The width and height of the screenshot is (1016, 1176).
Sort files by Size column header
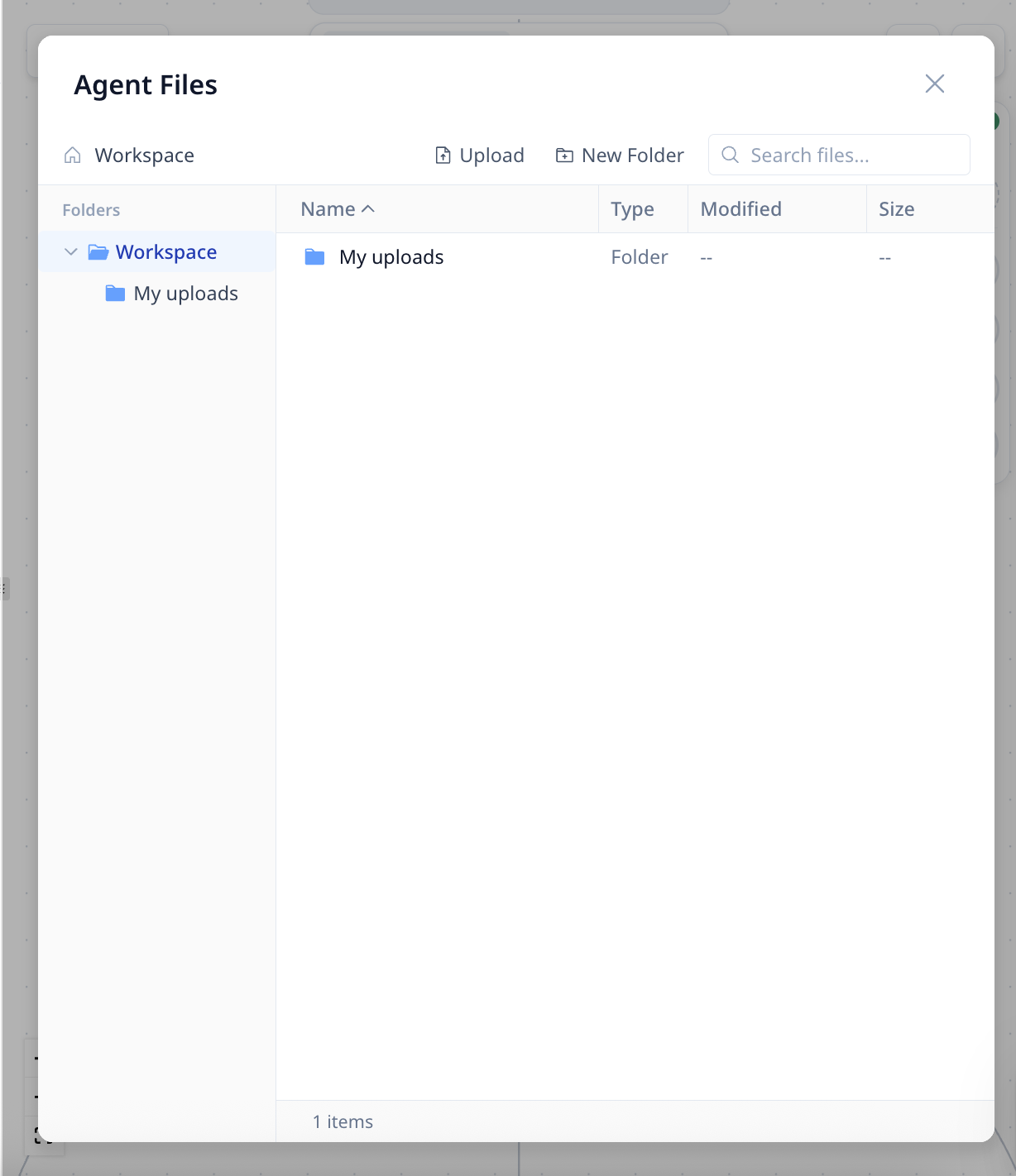point(896,209)
